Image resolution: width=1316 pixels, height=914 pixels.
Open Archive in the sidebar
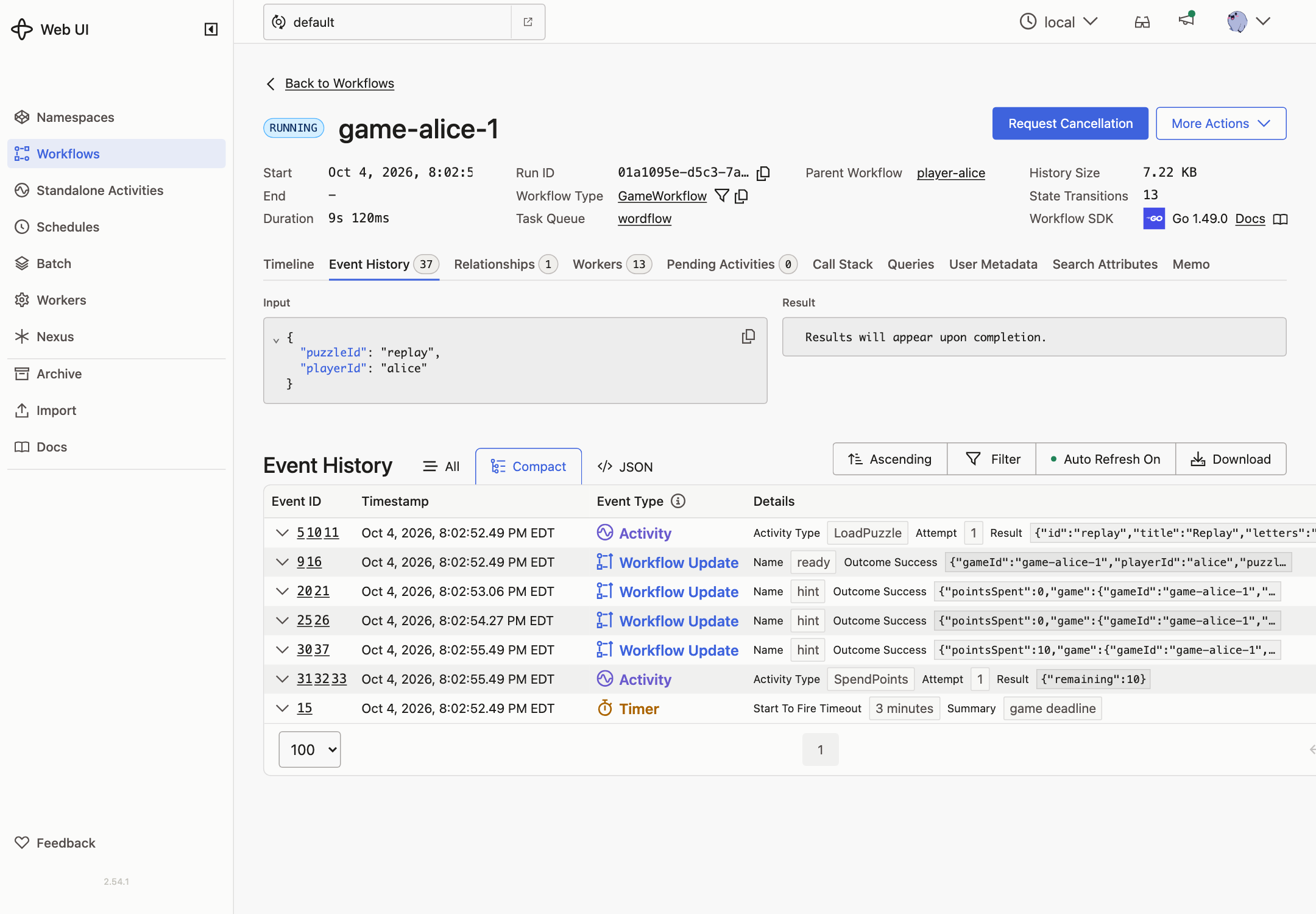[116, 374]
